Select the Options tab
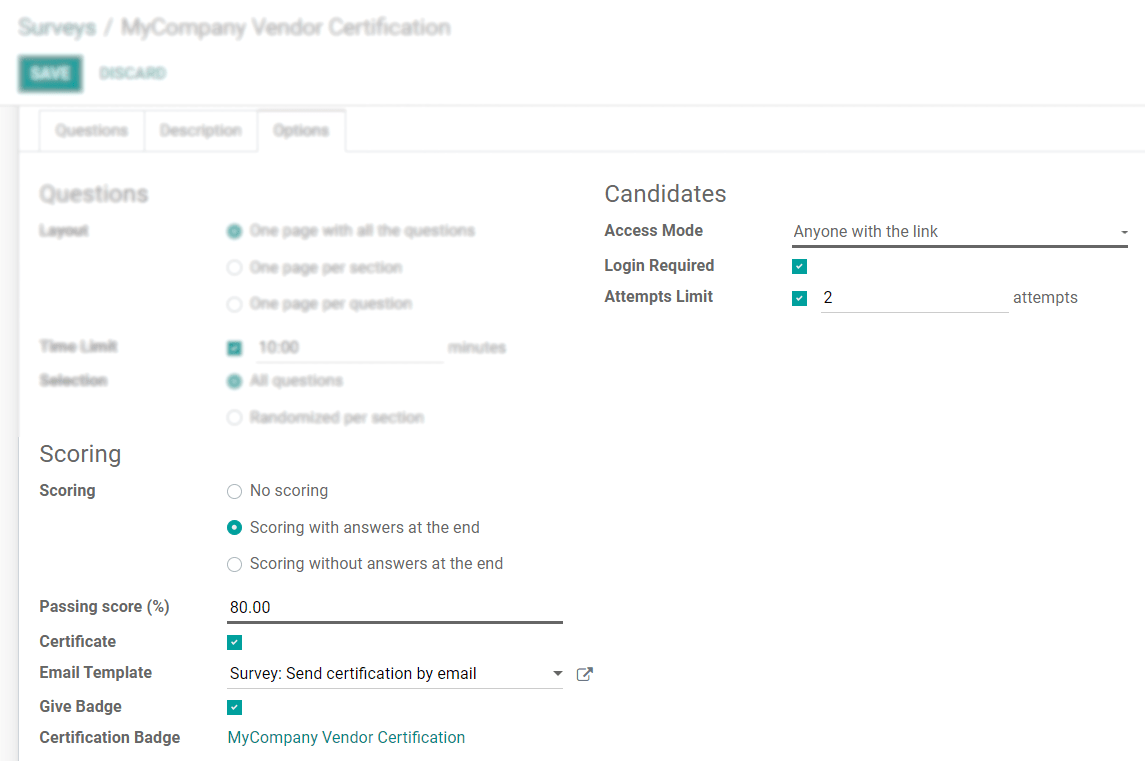Image resolution: width=1145 pixels, height=761 pixels. pyautogui.click(x=301, y=131)
